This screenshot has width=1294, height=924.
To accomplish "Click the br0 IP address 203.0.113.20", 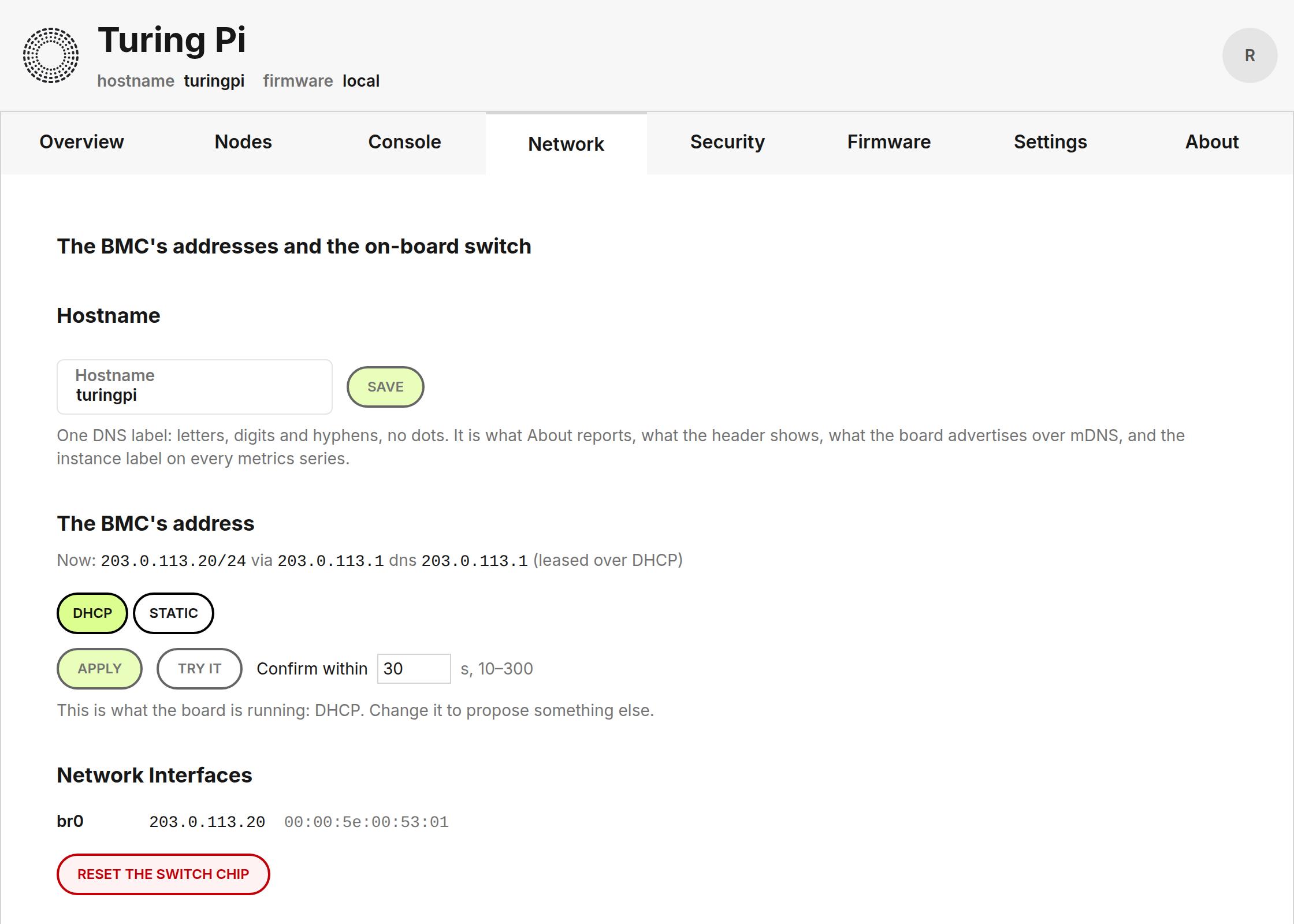I will (207, 822).
